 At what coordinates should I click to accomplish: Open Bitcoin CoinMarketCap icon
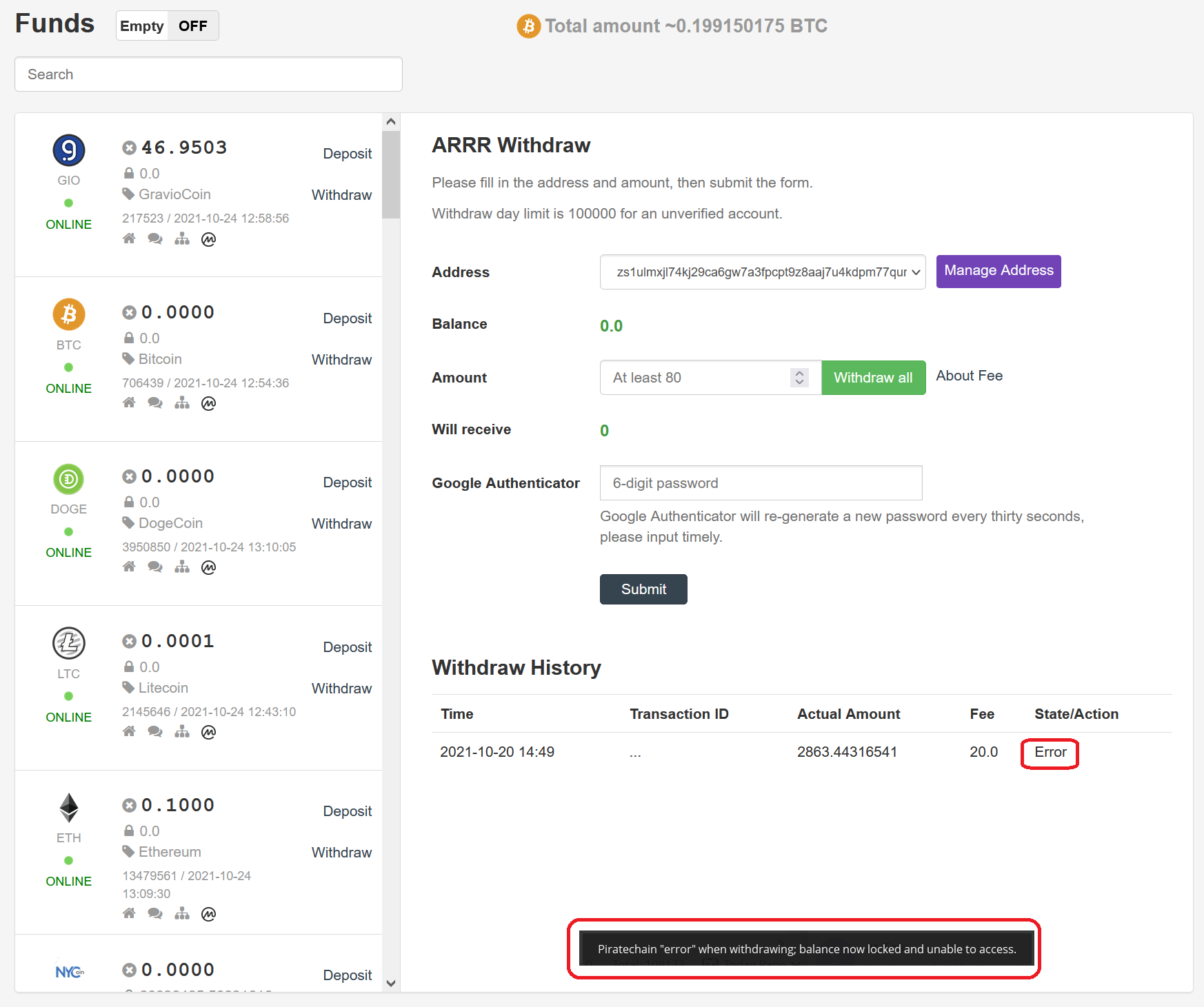208,403
